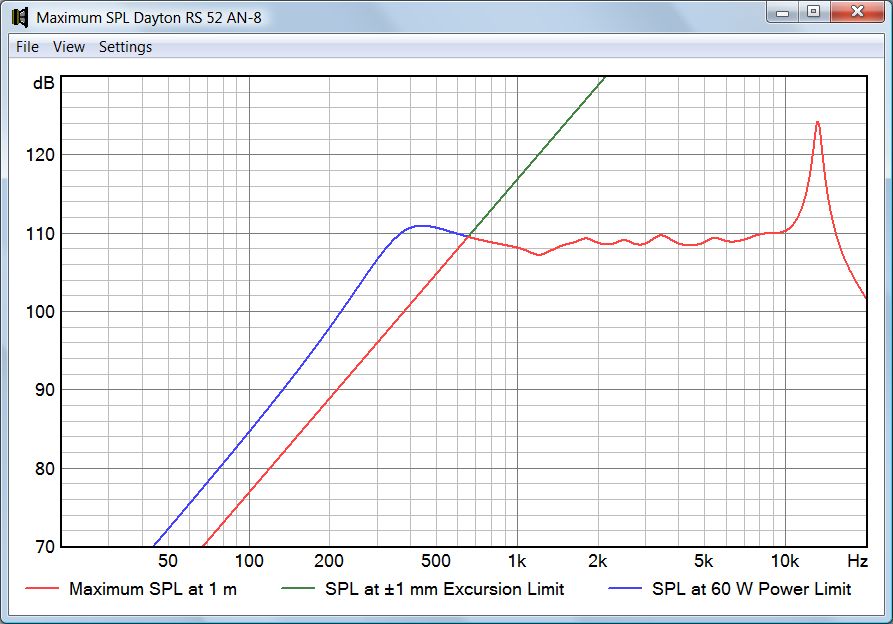Viewport: 893px width, 624px height.
Task: Click the blue power limit curve's hump near 500 Hz
Action: (421, 226)
